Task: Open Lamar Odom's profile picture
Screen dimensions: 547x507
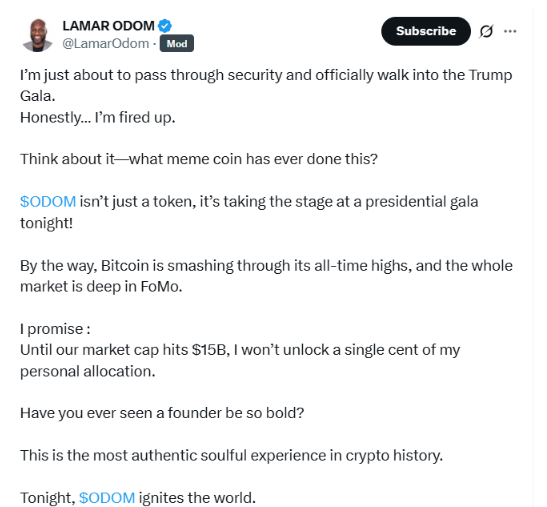Action: coord(38,35)
